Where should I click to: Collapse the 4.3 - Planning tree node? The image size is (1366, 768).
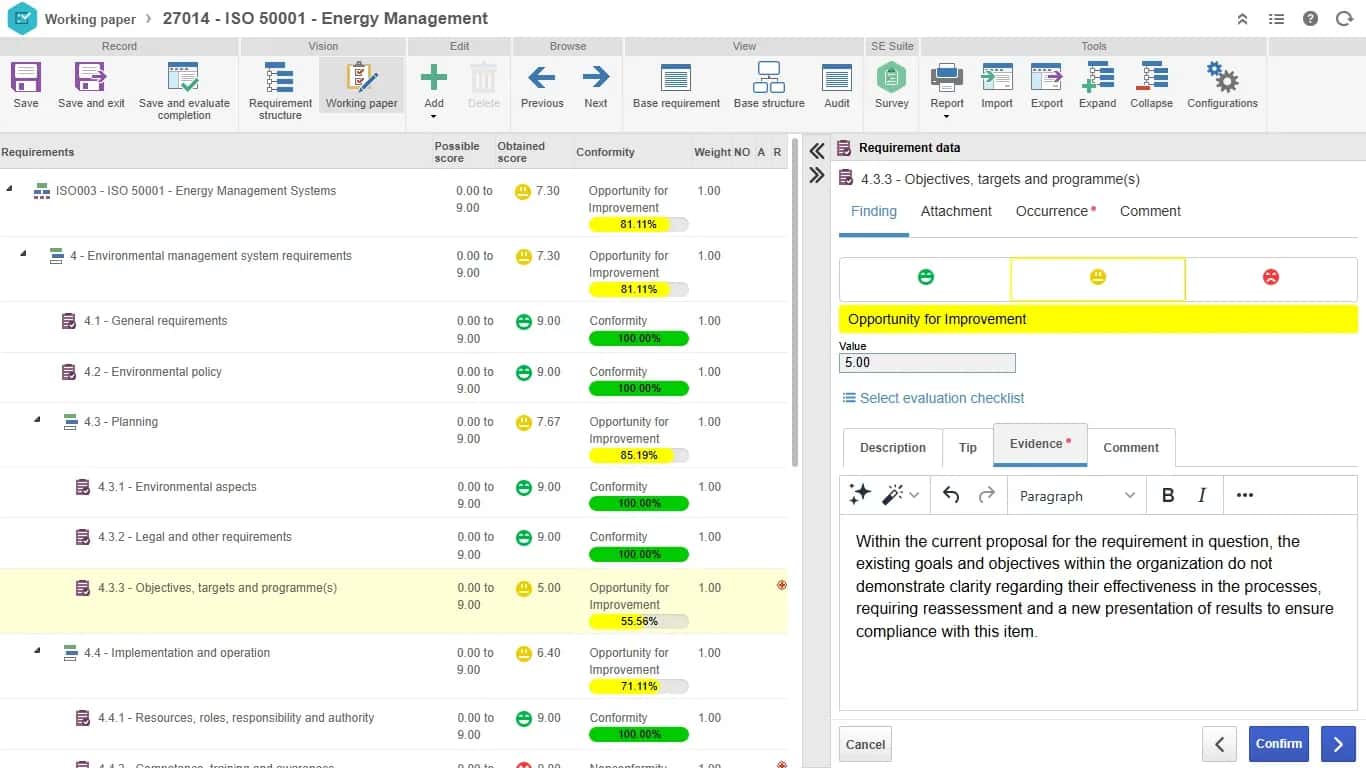[x=37, y=421]
